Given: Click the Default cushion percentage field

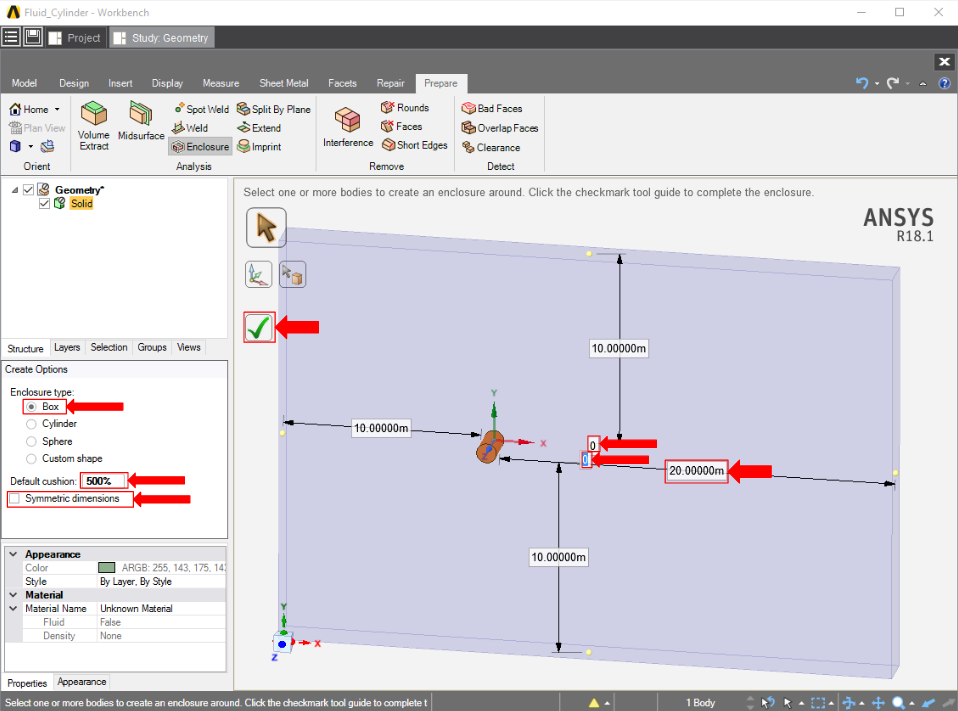Looking at the screenshot, I should [x=104, y=481].
